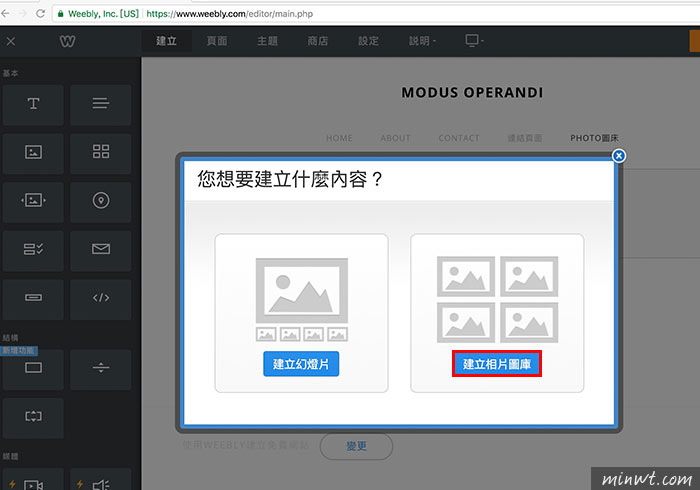The height and width of the screenshot is (490, 700).
Task: Add the Embed code element
Action: coord(100,299)
